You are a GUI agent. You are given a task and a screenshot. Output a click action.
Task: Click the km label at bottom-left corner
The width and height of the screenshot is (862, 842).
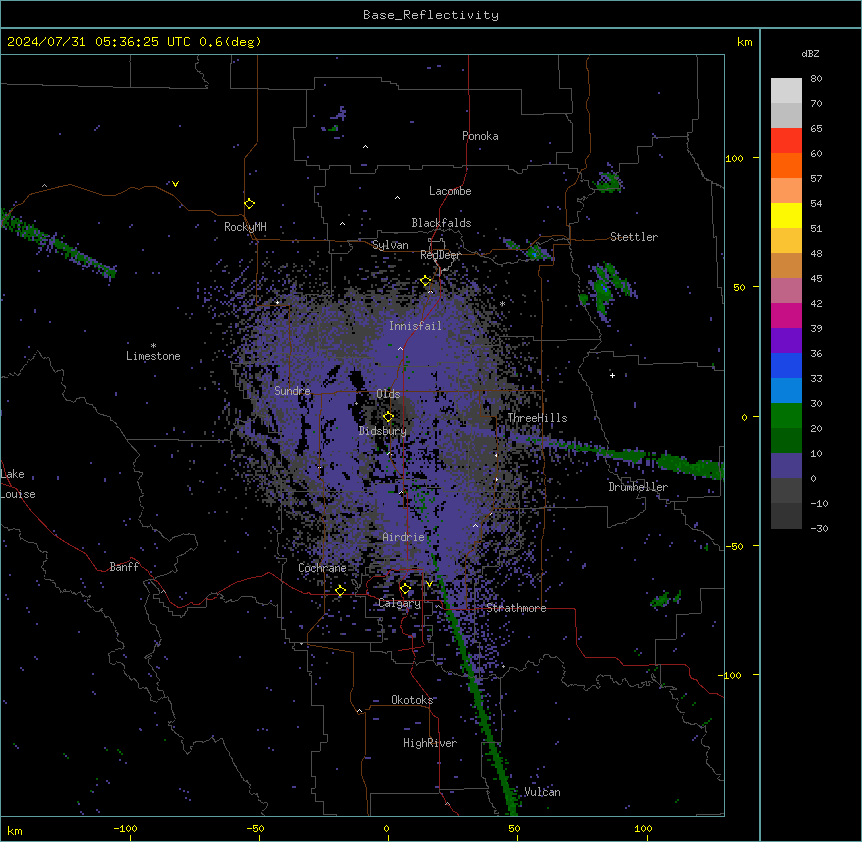click(15, 830)
